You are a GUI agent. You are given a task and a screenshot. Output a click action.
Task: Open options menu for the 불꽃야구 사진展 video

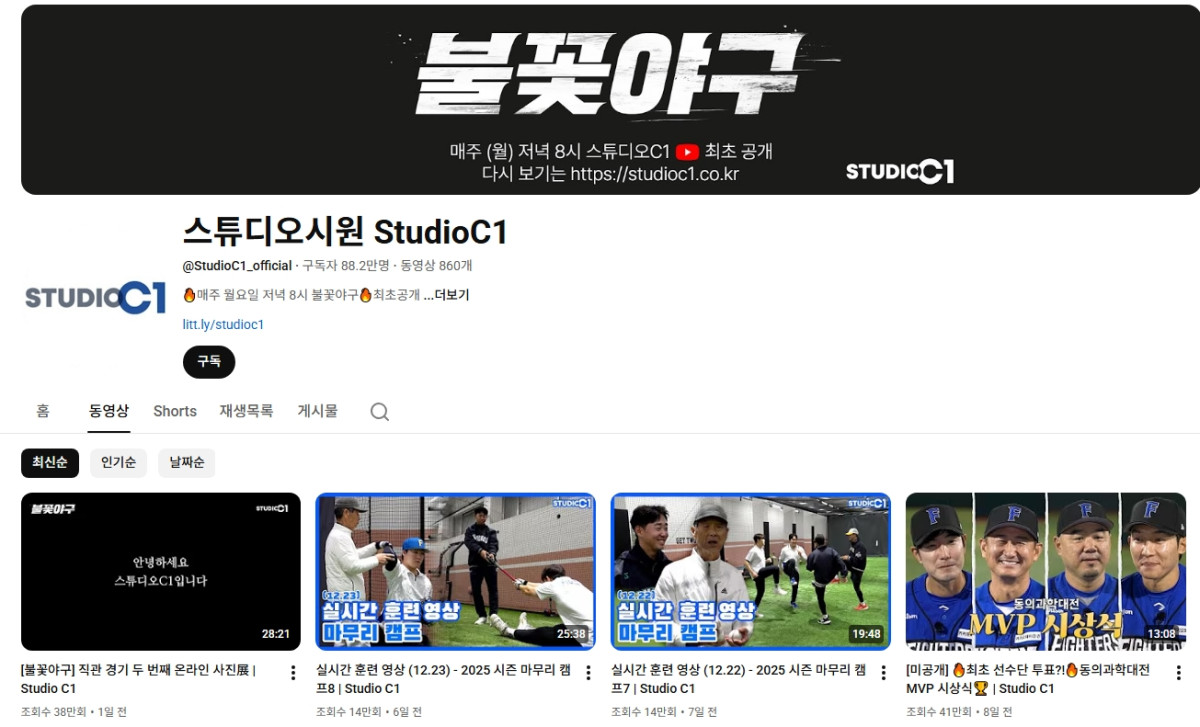pyautogui.click(x=293, y=674)
